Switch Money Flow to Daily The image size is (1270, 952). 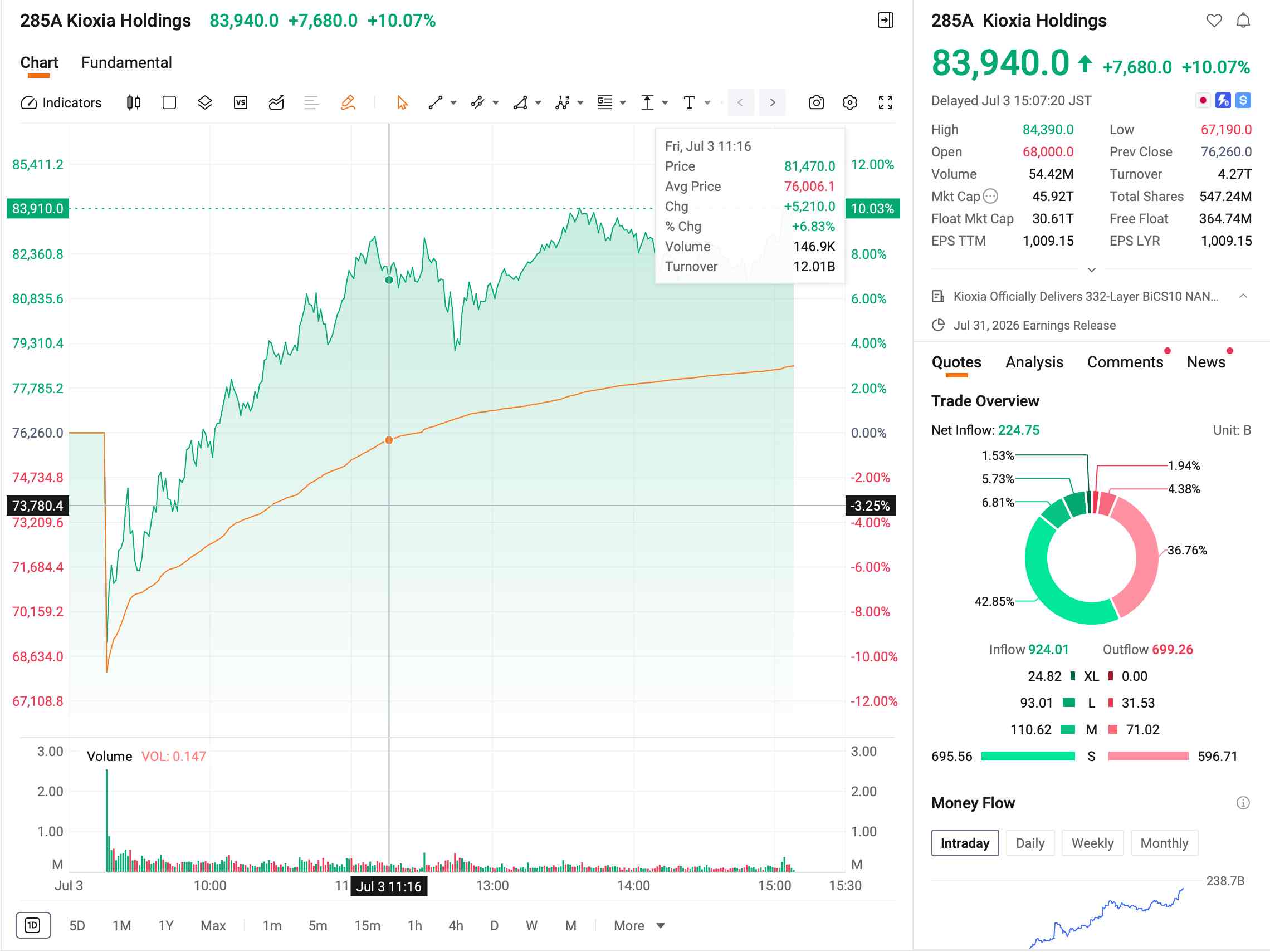click(1030, 843)
